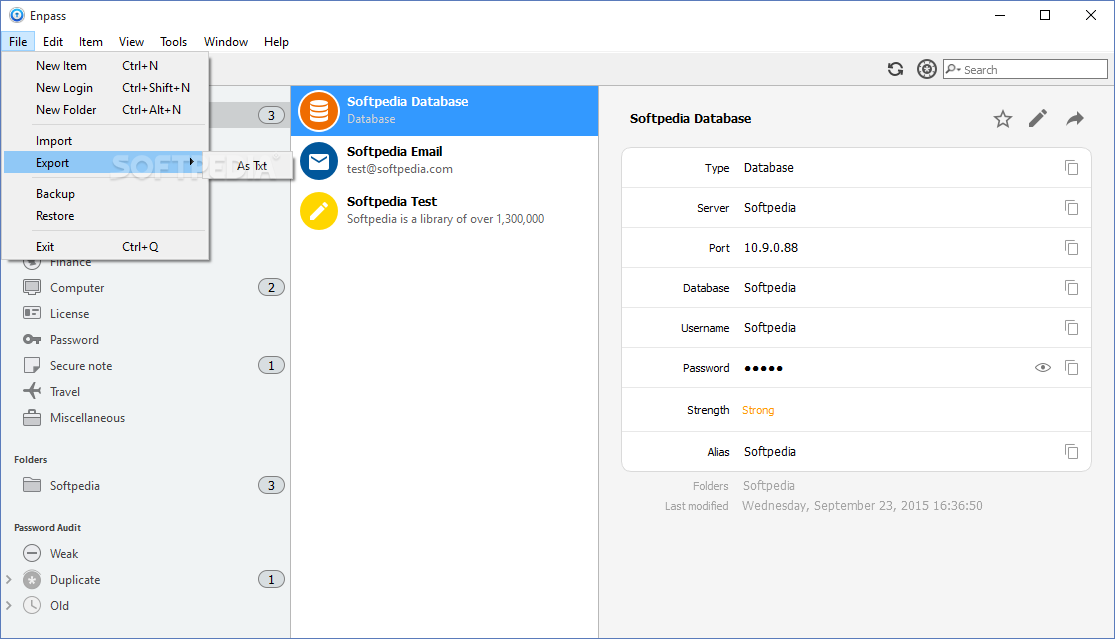Select Softpedia Email list item
Viewport: 1115px width, 639px height.
pyautogui.click(x=444, y=161)
